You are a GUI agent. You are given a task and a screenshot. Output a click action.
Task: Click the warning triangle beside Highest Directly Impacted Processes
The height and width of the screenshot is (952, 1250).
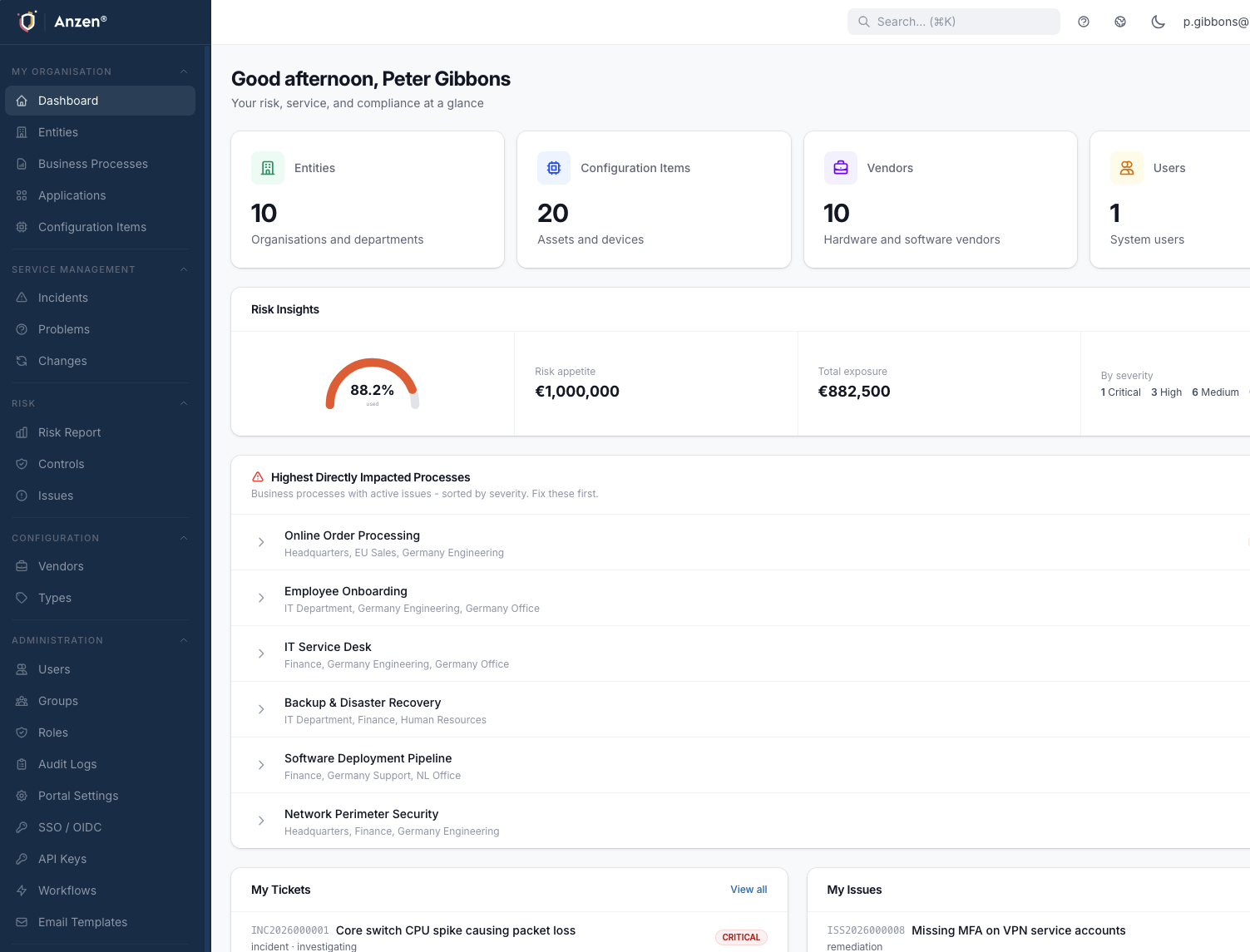[x=258, y=477]
